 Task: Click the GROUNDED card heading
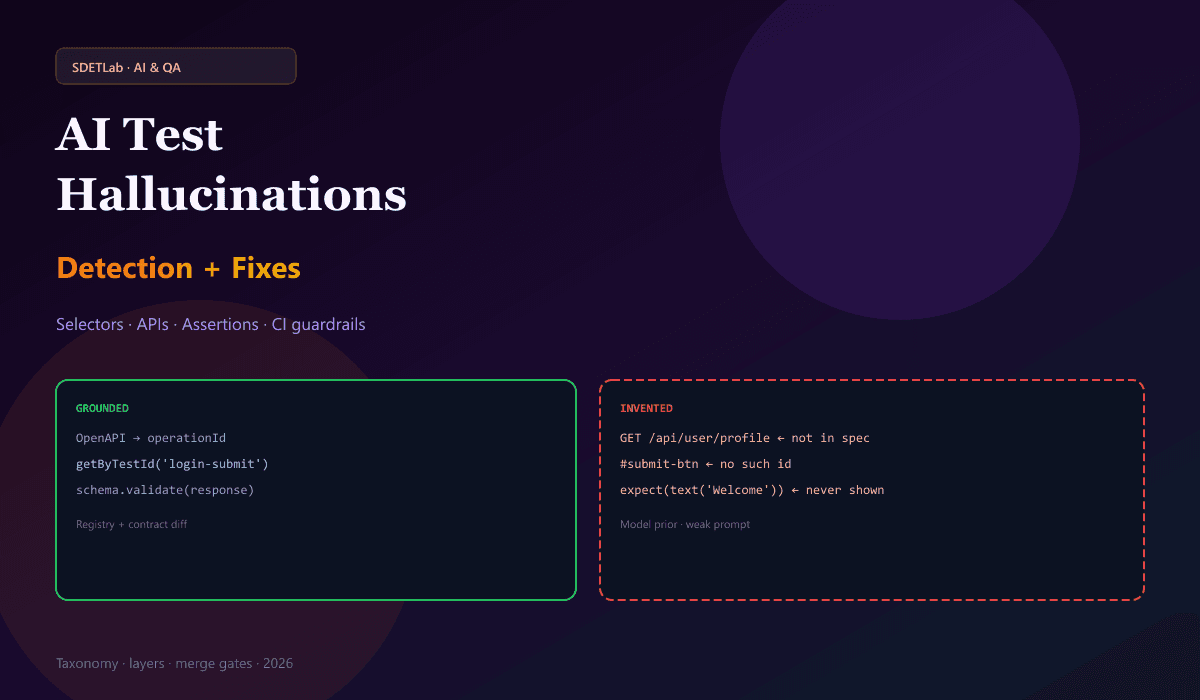point(102,408)
